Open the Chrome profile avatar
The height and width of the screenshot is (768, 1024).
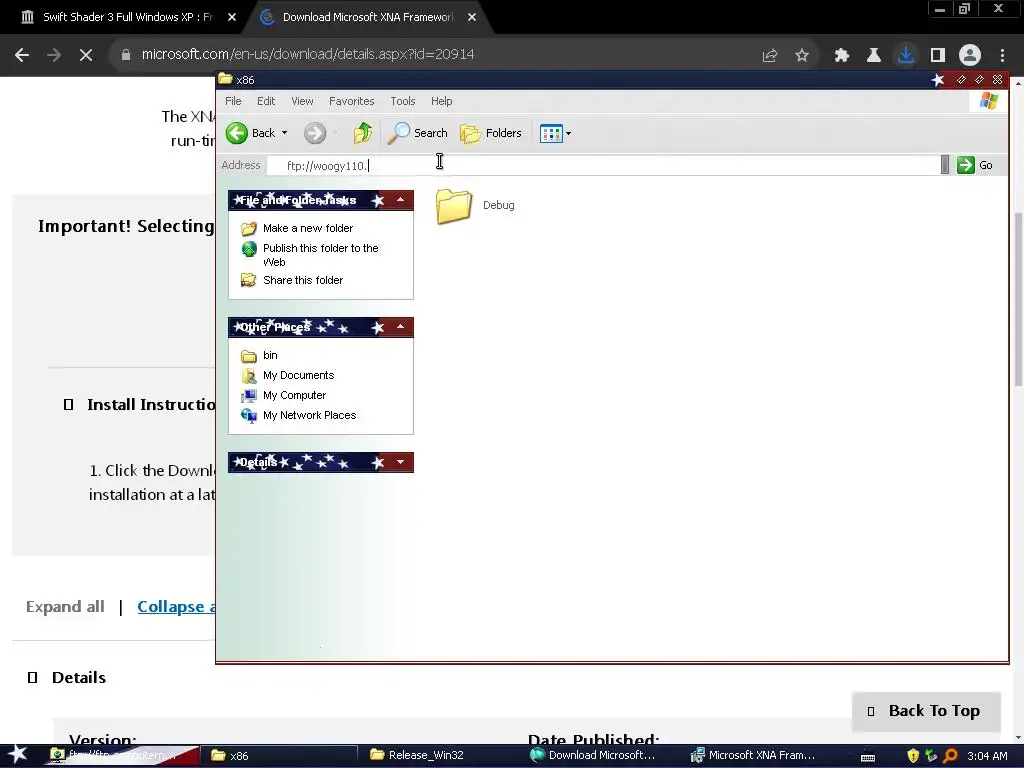point(970,55)
